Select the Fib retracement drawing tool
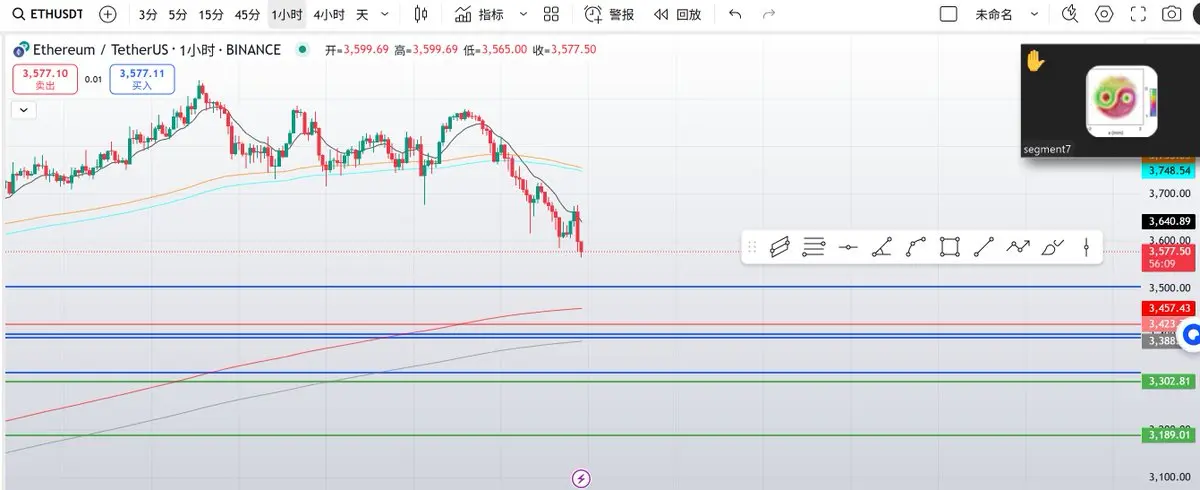1200x490 pixels. click(814, 248)
